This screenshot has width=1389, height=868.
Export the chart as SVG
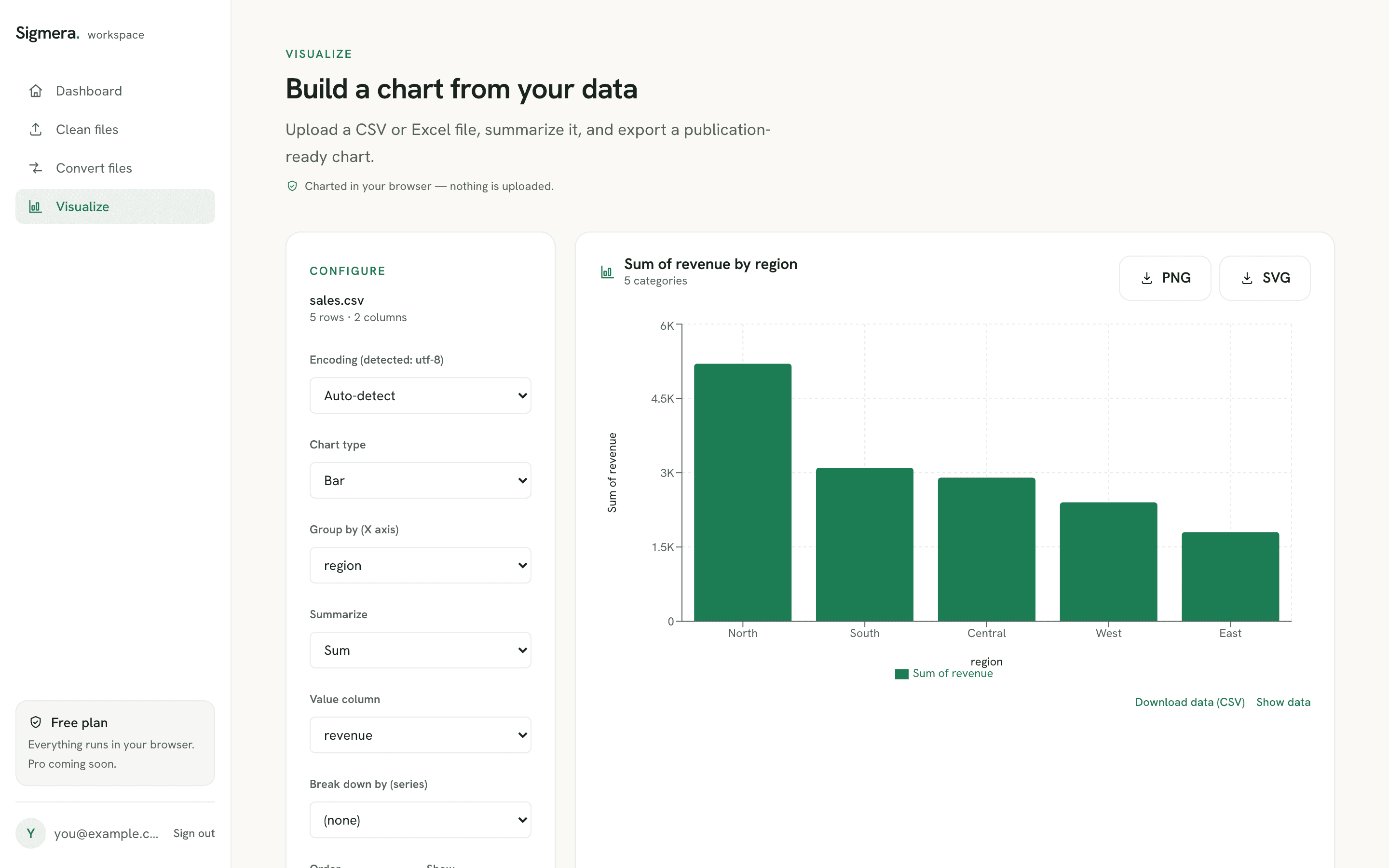coord(1265,278)
